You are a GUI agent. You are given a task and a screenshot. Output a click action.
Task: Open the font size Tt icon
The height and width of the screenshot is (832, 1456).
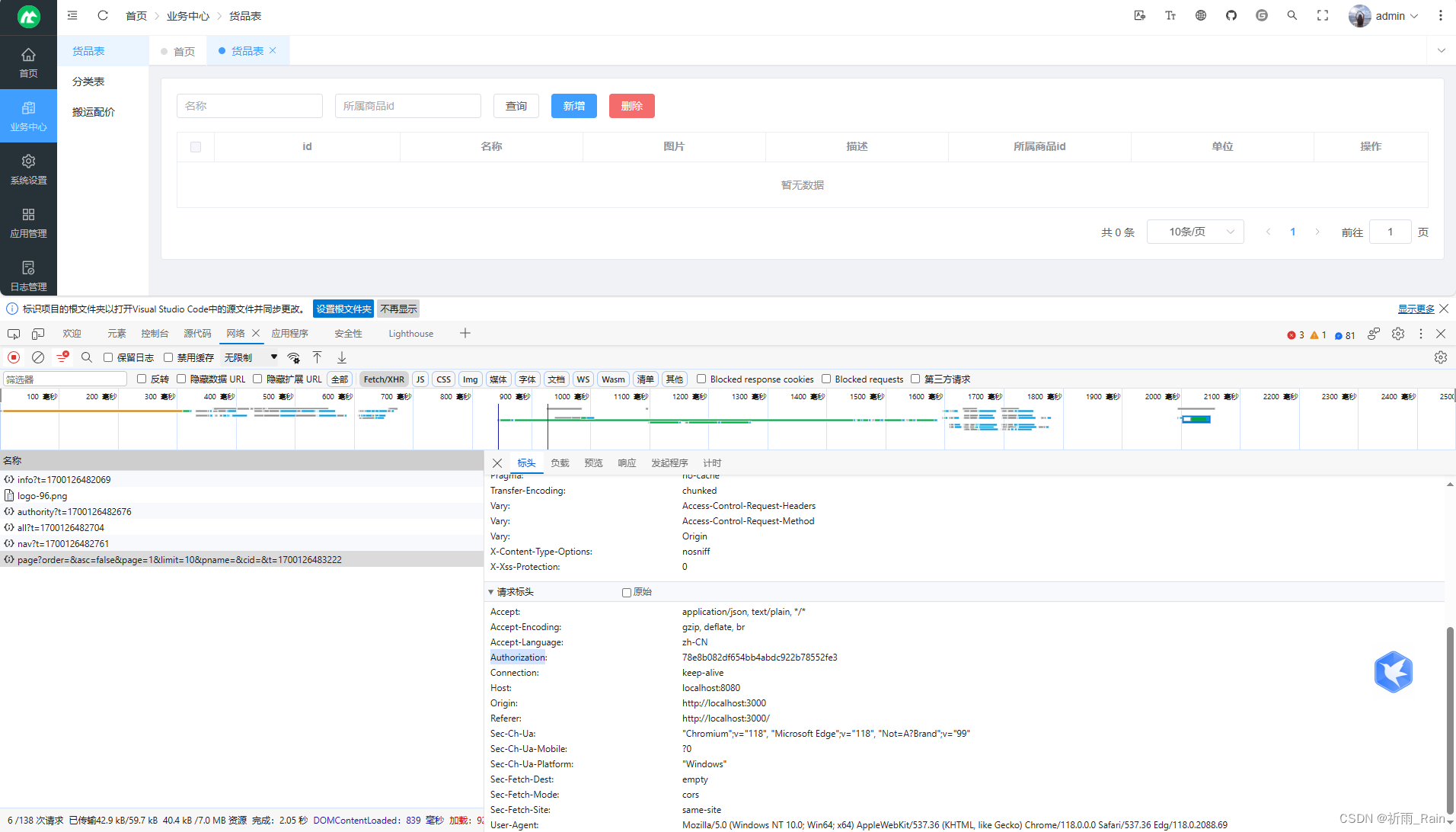pos(1170,15)
